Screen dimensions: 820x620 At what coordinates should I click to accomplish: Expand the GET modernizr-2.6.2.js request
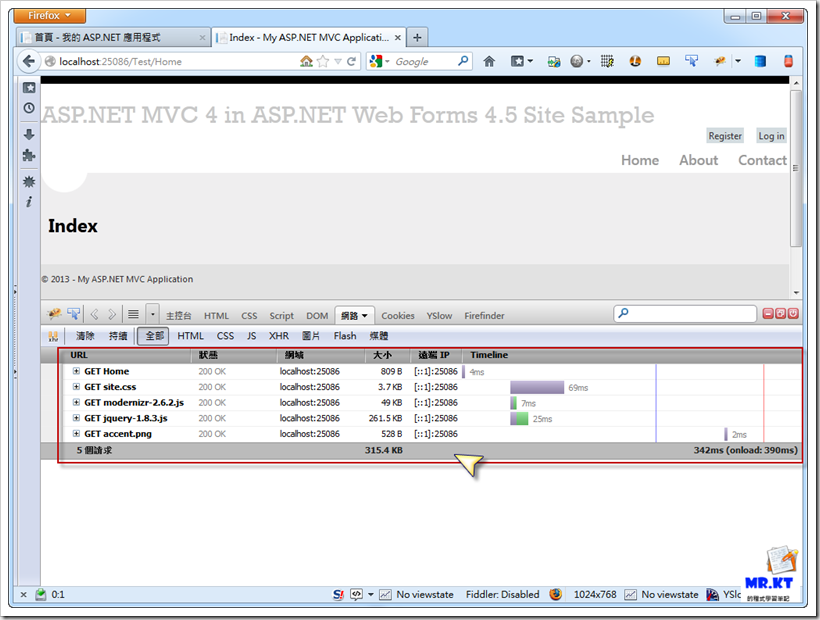coord(76,403)
